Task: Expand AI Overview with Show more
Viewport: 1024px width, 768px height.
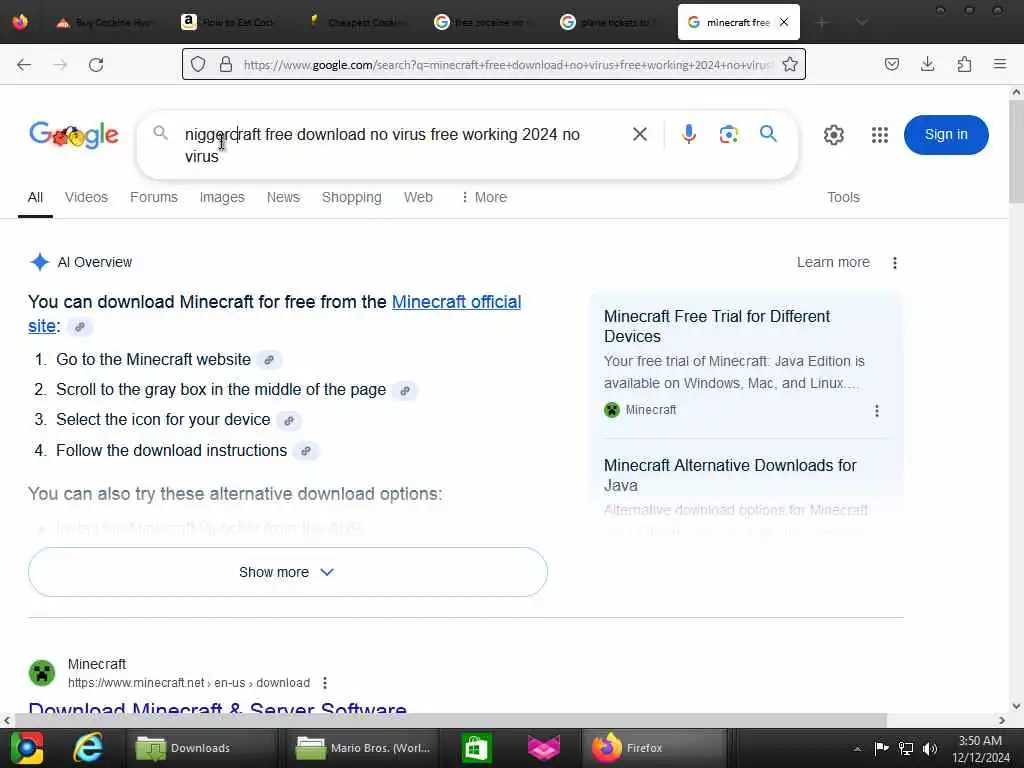Action: (287, 572)
